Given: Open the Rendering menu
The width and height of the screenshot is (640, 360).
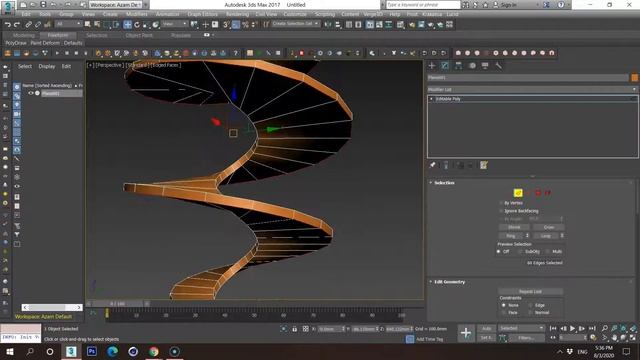Looking at the screenshot, I should [x=237, y=14].
